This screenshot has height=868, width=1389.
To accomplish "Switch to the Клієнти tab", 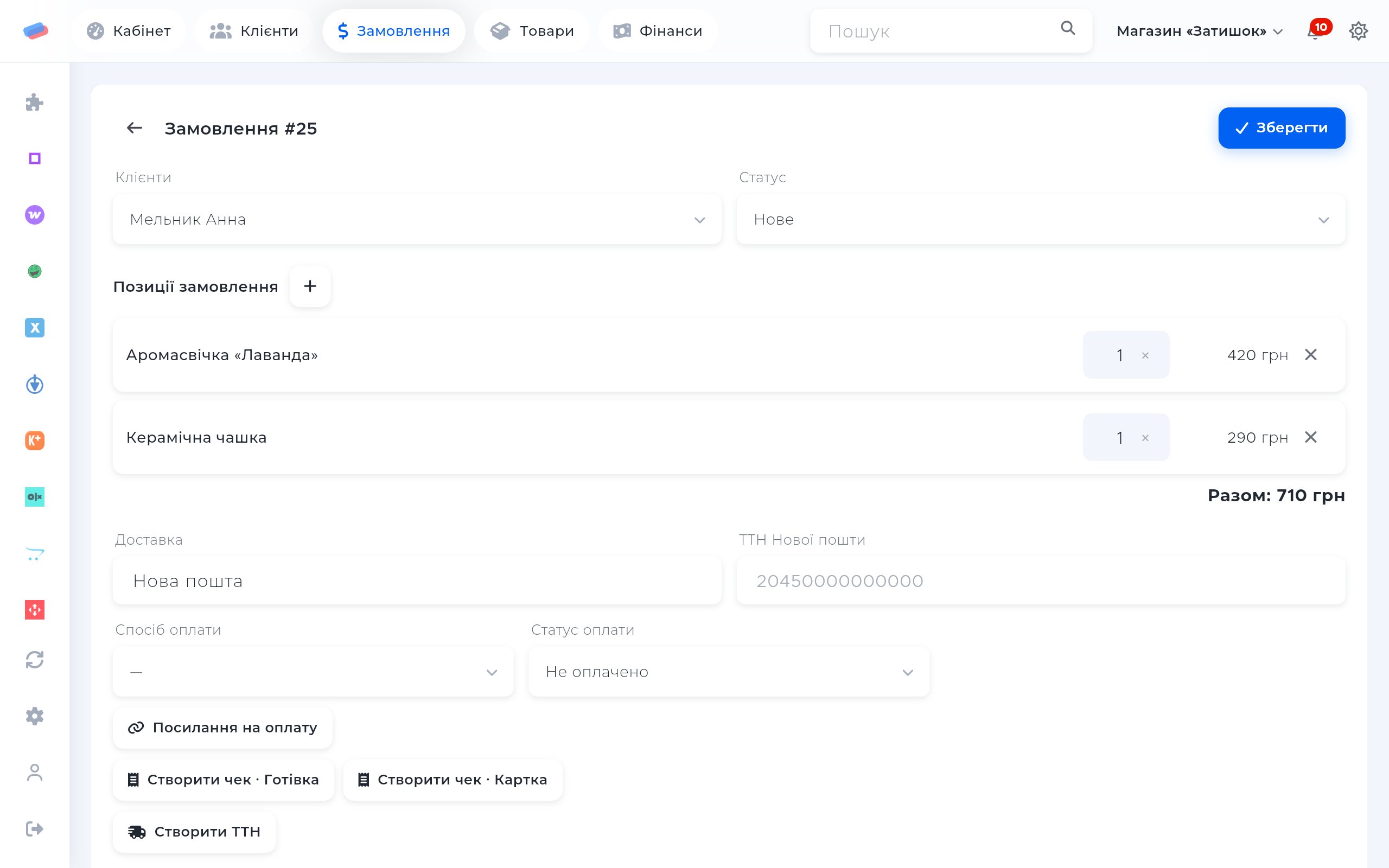I will (x=254, y=31).
